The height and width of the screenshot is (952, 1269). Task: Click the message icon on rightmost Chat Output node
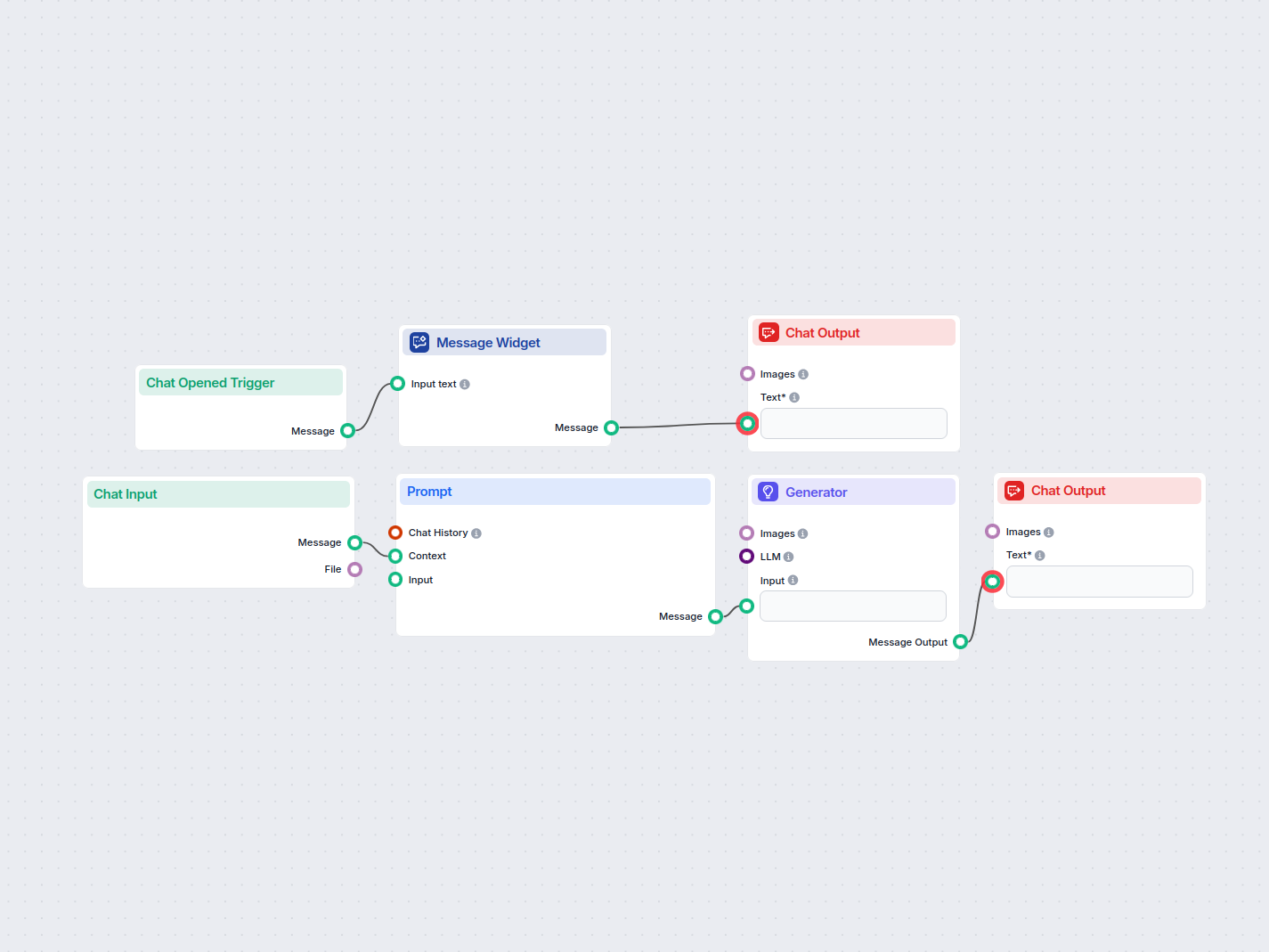click(1013, 490)
